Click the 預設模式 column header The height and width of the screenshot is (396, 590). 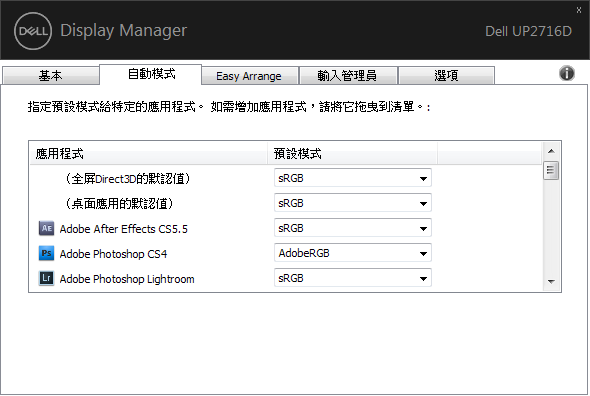(352, 154)
